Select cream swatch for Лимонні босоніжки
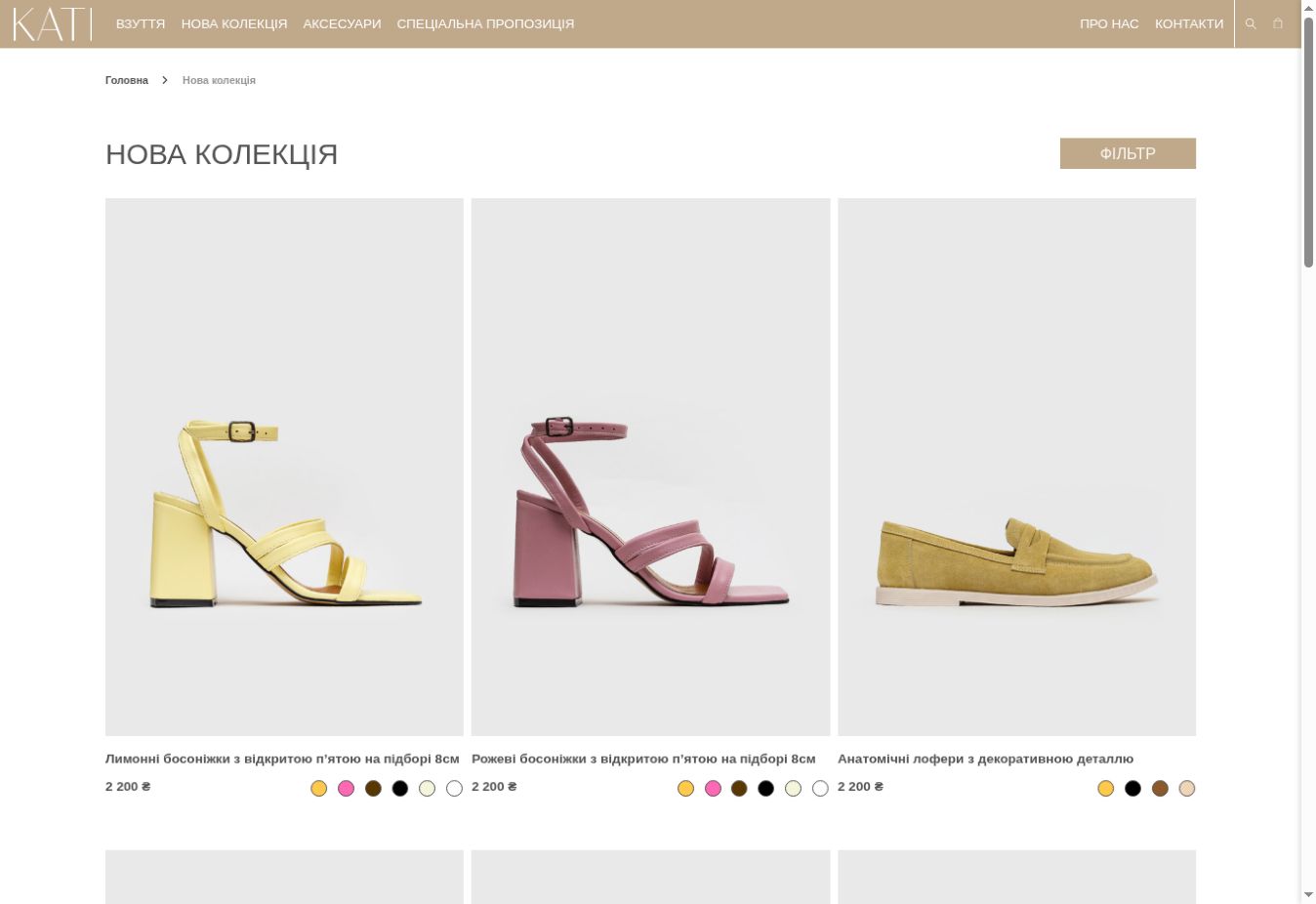1316x904 pixels. pos(427,789)
